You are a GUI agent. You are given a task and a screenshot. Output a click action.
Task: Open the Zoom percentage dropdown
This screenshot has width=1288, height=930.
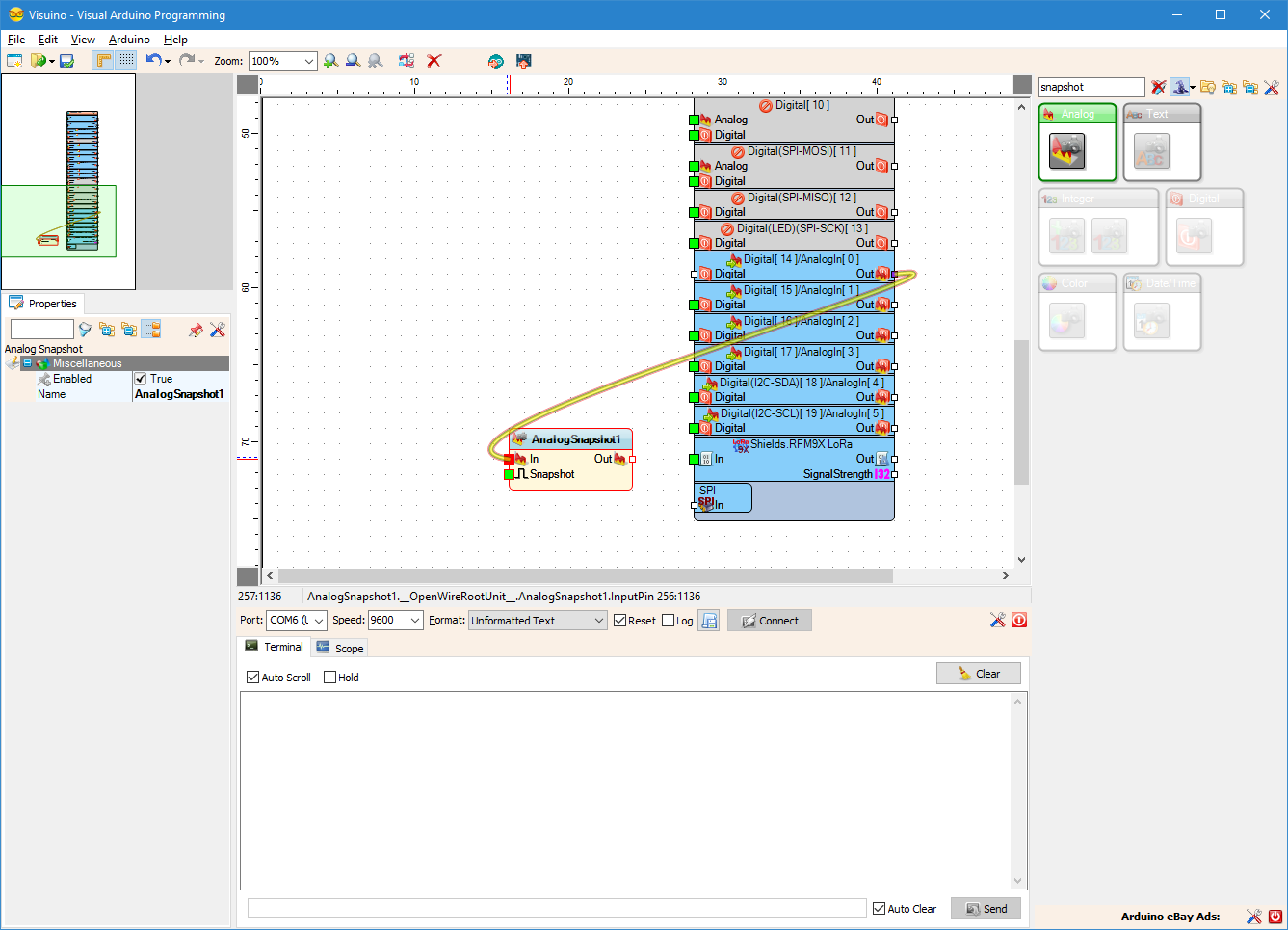tap(308, 61)
